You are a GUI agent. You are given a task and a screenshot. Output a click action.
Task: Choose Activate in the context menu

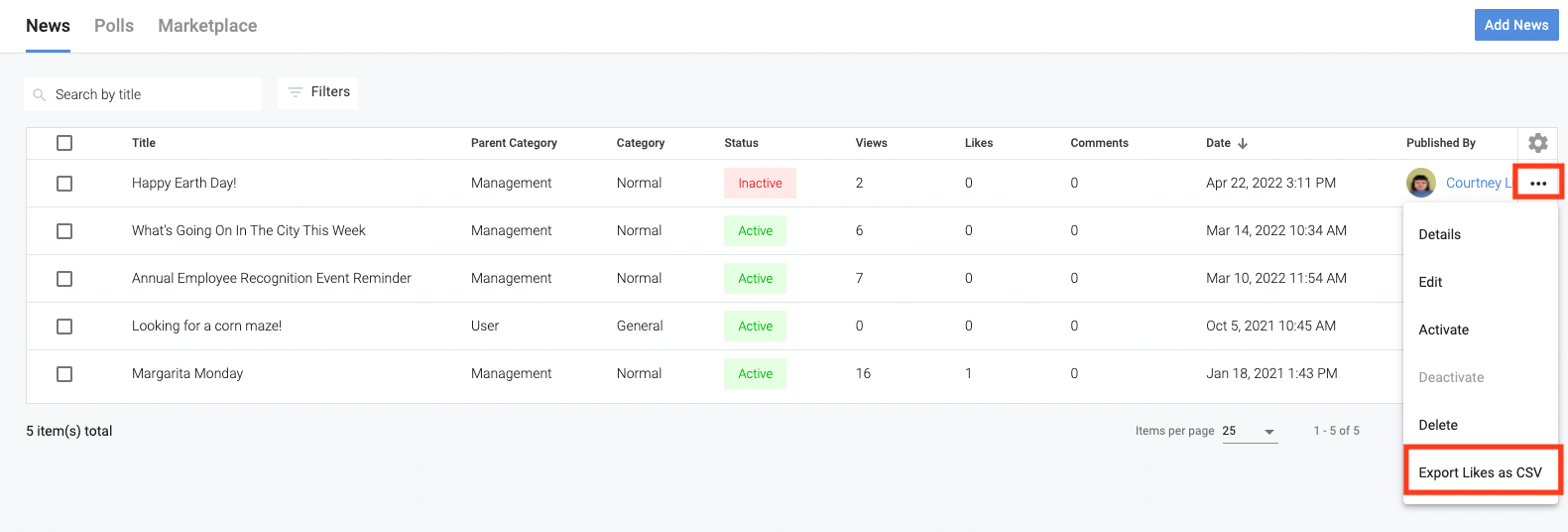(x=1443, y=330)
